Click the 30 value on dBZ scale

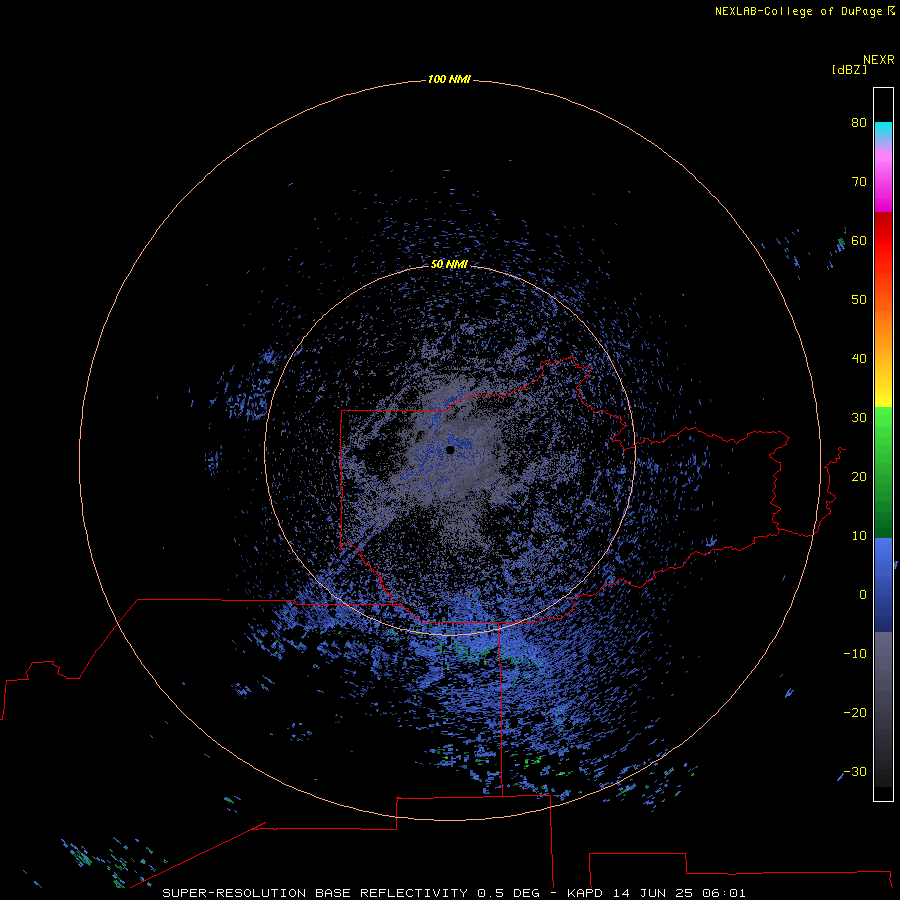pos(859,417)
